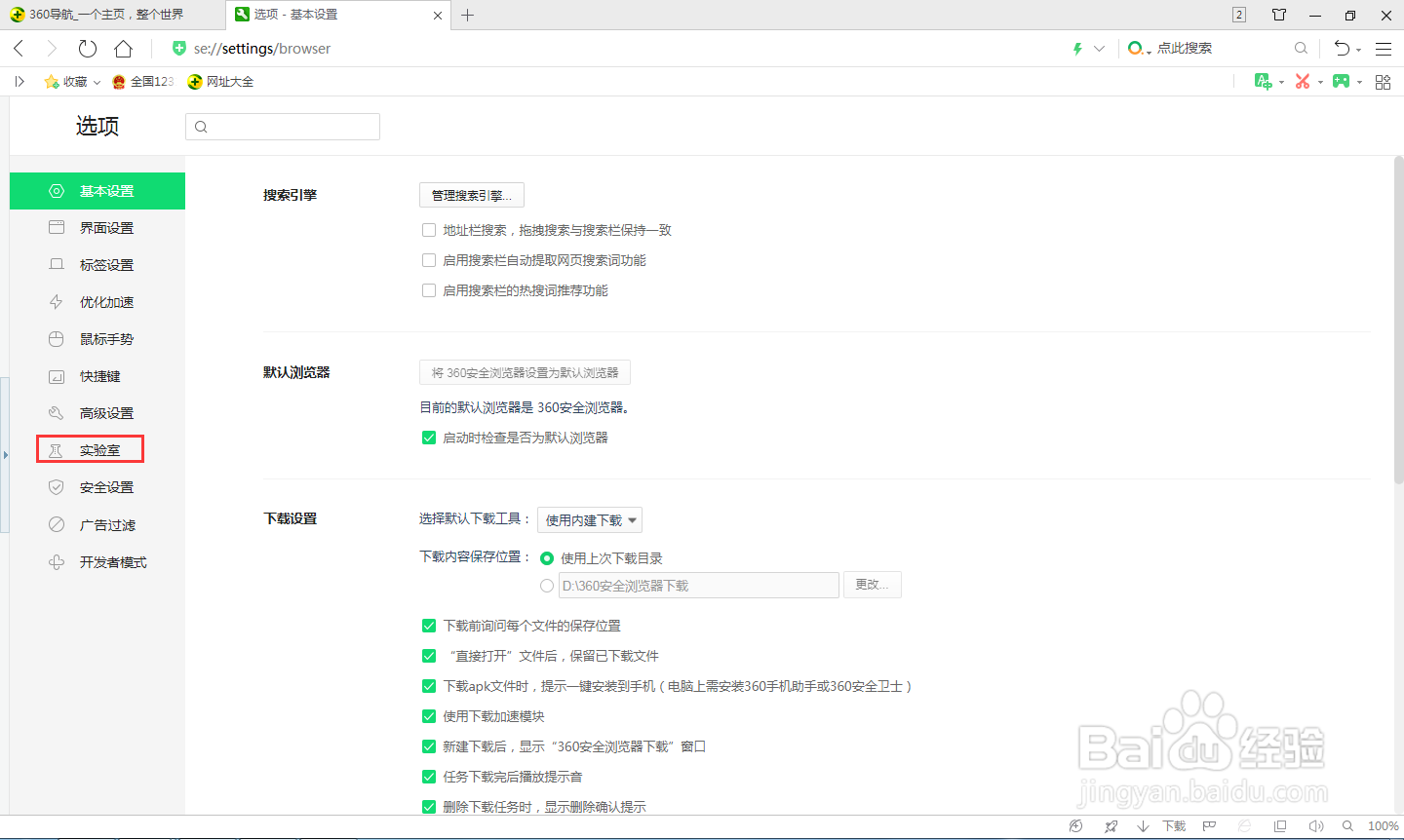Click the 更改 download path button
The height and width of the screenshot is (840, 1404).
pyautogui.click(x=873, y=585)
